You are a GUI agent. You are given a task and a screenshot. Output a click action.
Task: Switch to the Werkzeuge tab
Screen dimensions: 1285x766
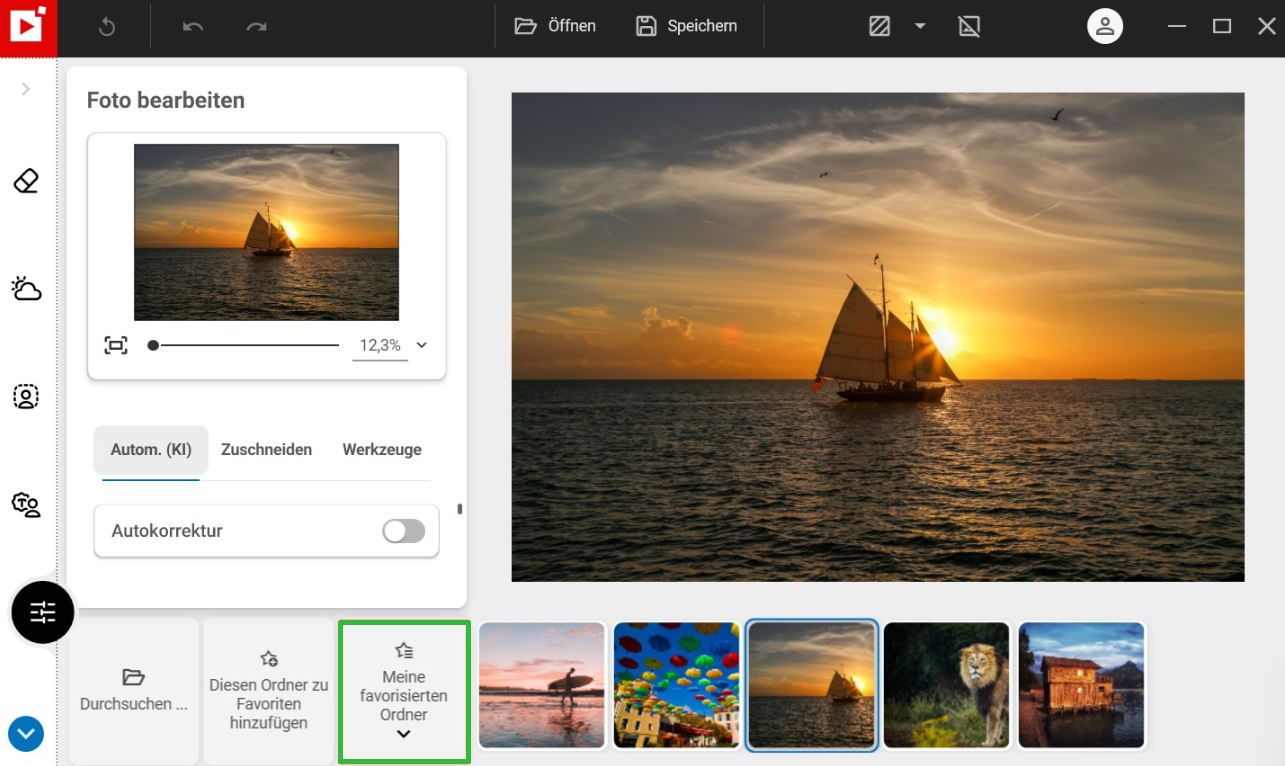click(382, 450)
